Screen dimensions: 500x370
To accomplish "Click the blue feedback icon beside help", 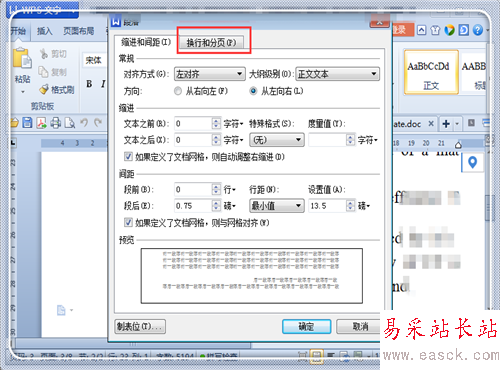I will coord(464,30).
